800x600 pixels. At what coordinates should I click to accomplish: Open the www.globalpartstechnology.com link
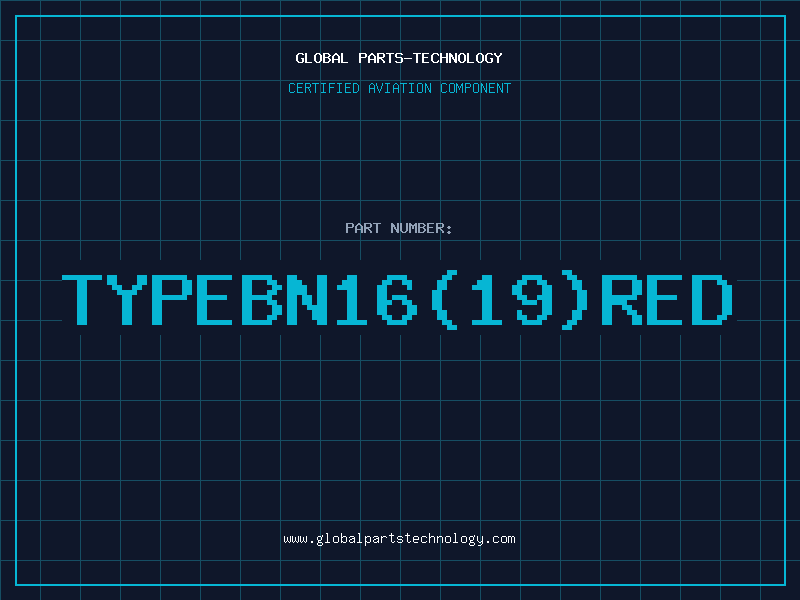pyautogui.click(x=399, y=539)
